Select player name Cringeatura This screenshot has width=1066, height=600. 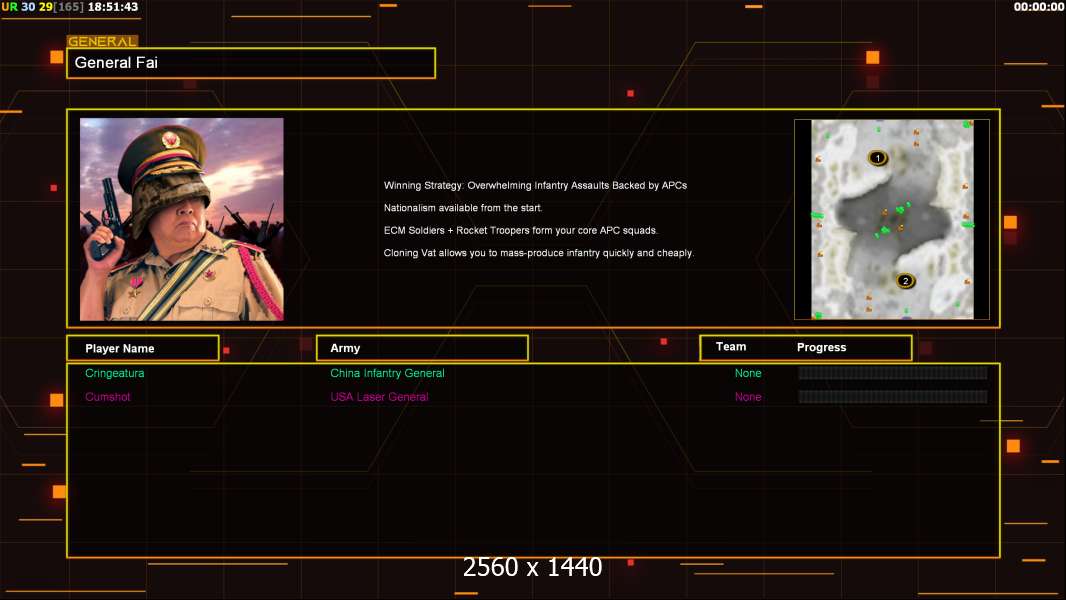114,373
